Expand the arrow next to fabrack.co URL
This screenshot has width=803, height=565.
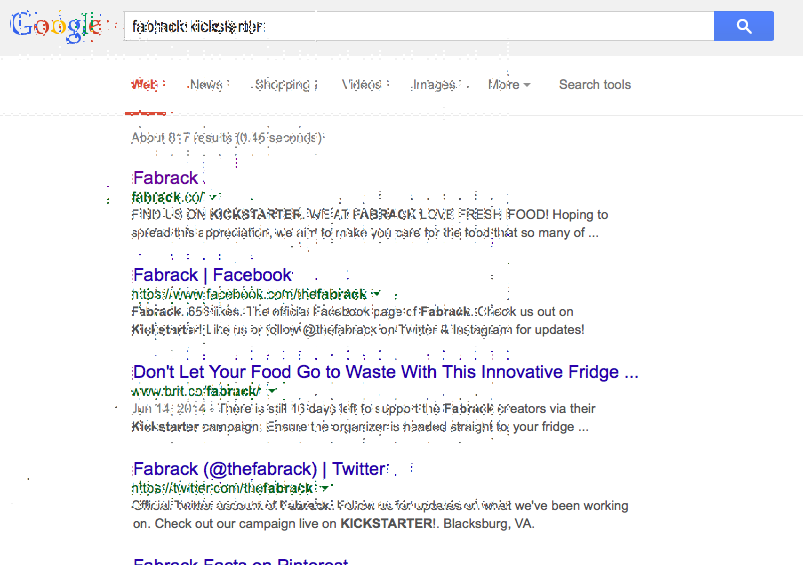214,196
